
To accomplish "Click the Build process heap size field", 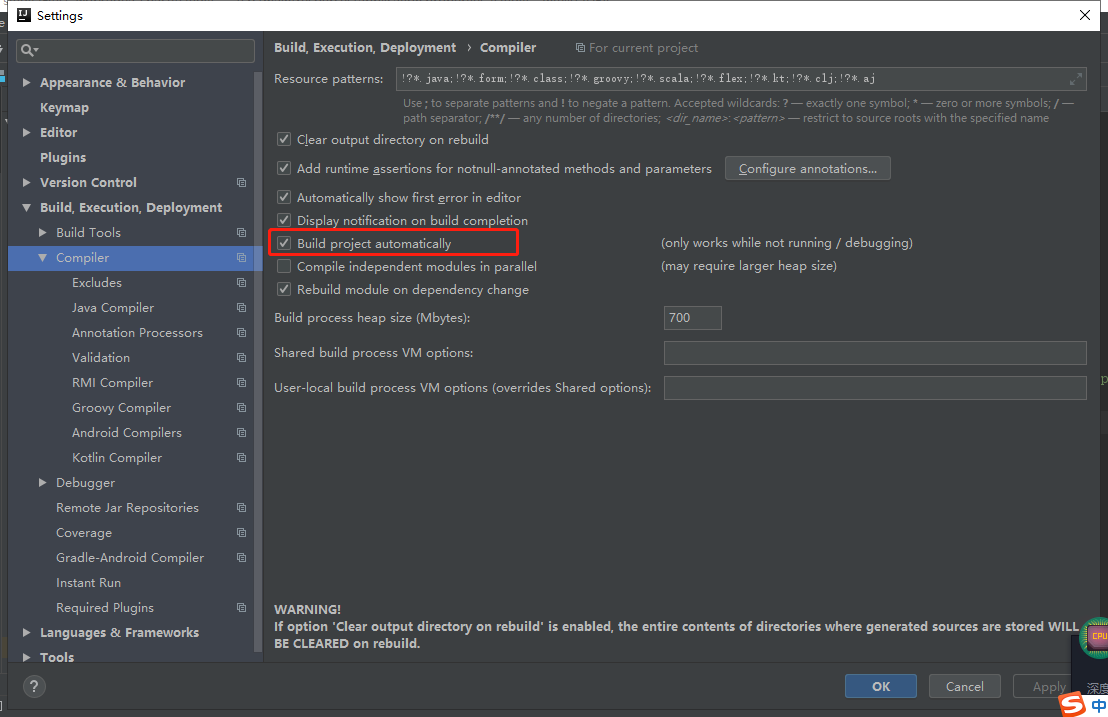I will pyautogui.click(x=692, y=318).
